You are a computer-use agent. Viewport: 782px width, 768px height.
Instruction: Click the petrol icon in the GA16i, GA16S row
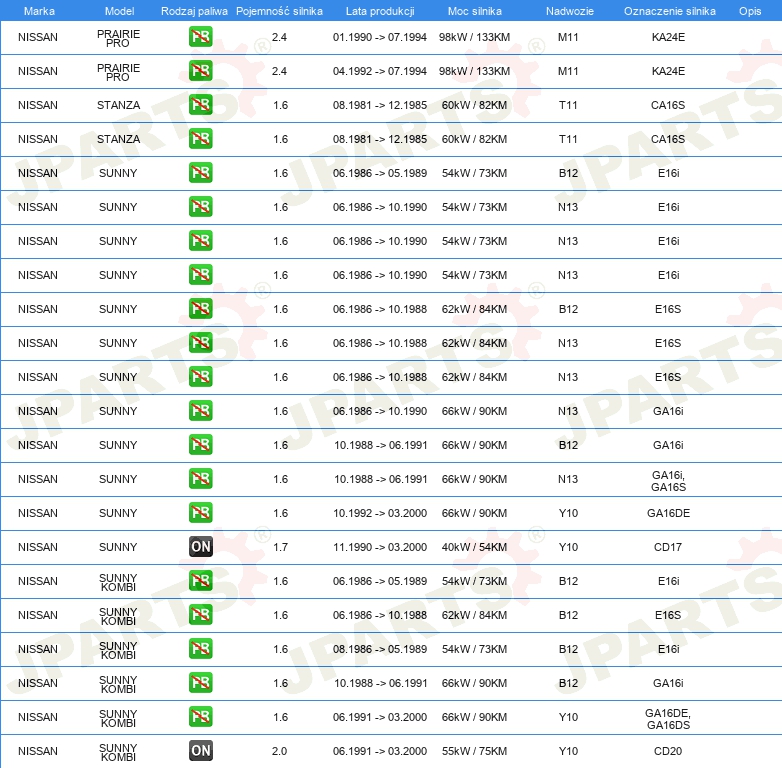click(200, 479)
